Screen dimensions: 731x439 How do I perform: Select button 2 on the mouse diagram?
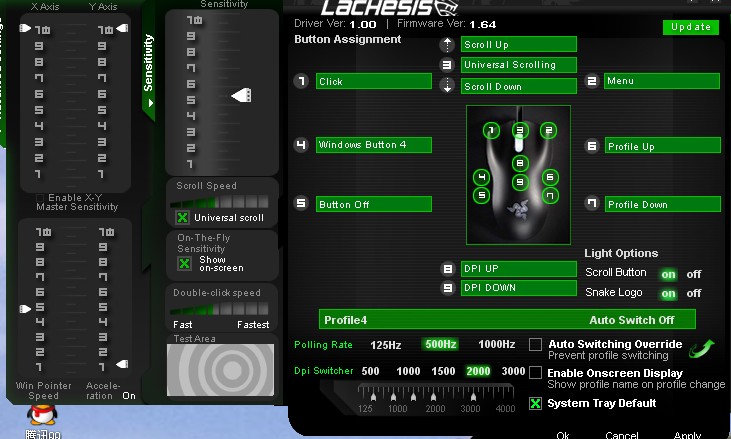tap(548, 130)
